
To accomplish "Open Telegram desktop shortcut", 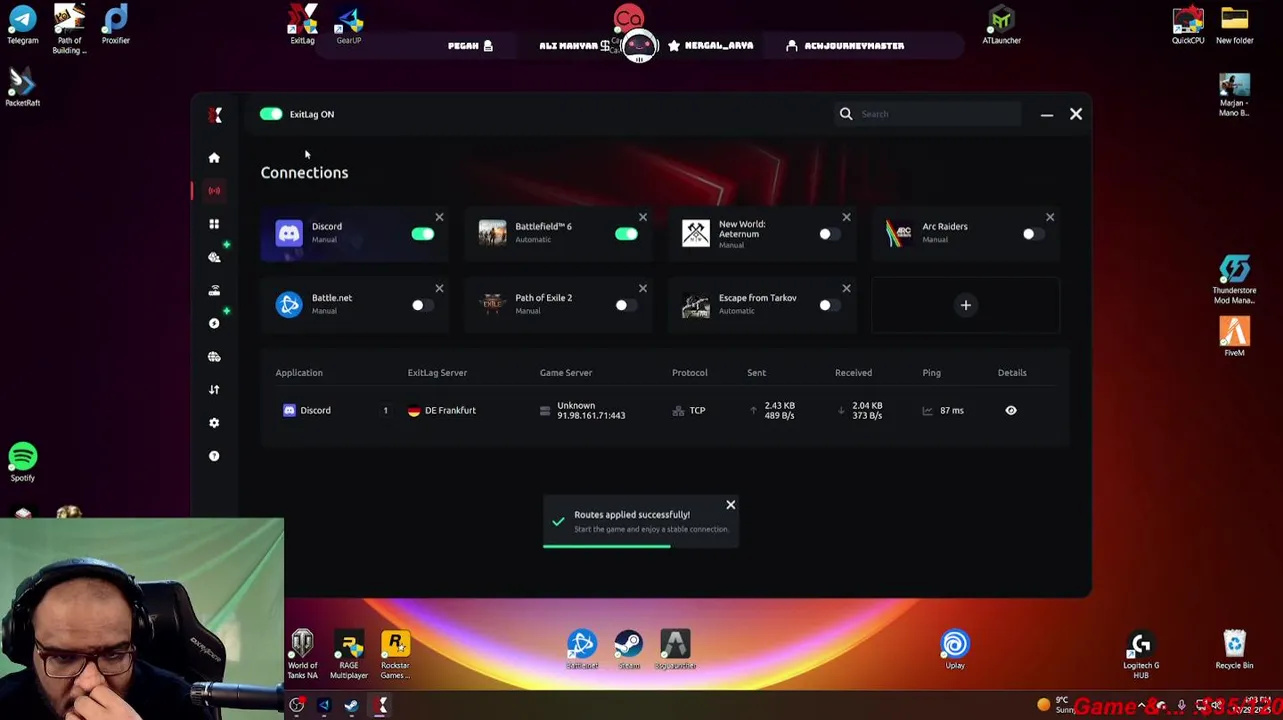I will click(x=22, y=25).
